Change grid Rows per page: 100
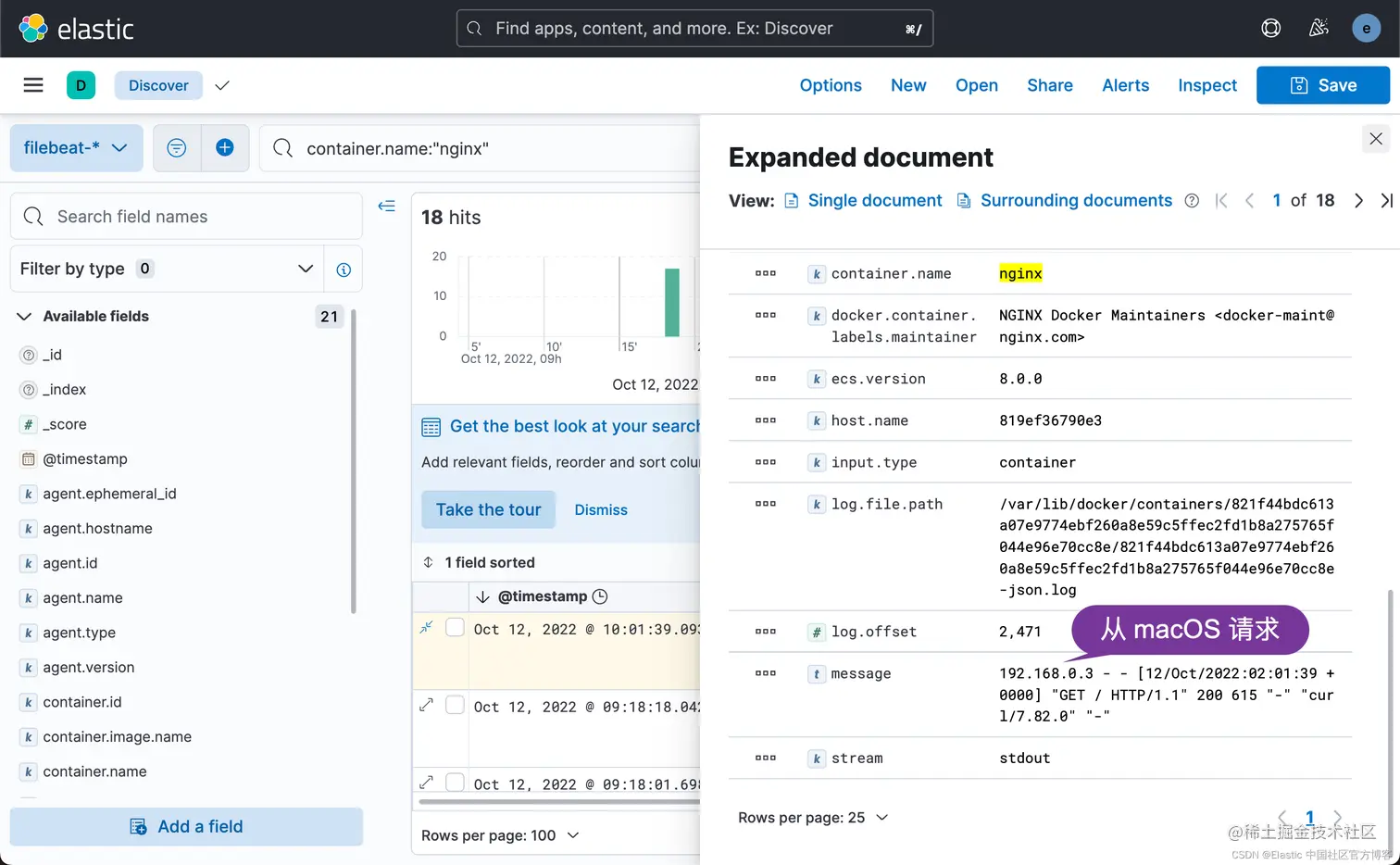 [x=500, y=835]
